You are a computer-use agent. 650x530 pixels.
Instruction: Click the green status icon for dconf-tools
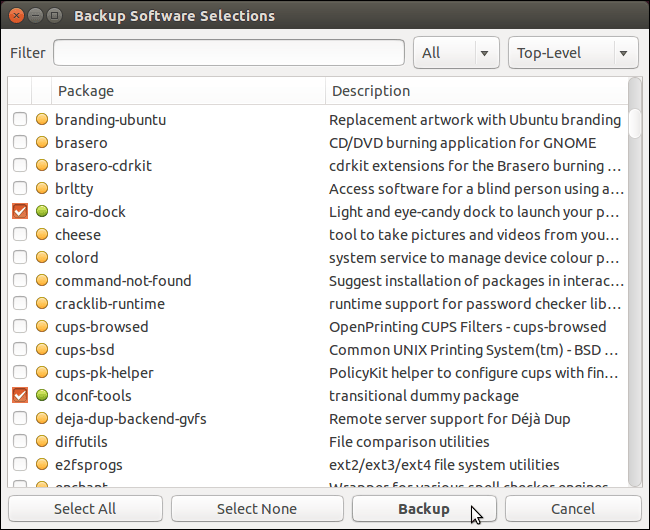coord(42,396)
